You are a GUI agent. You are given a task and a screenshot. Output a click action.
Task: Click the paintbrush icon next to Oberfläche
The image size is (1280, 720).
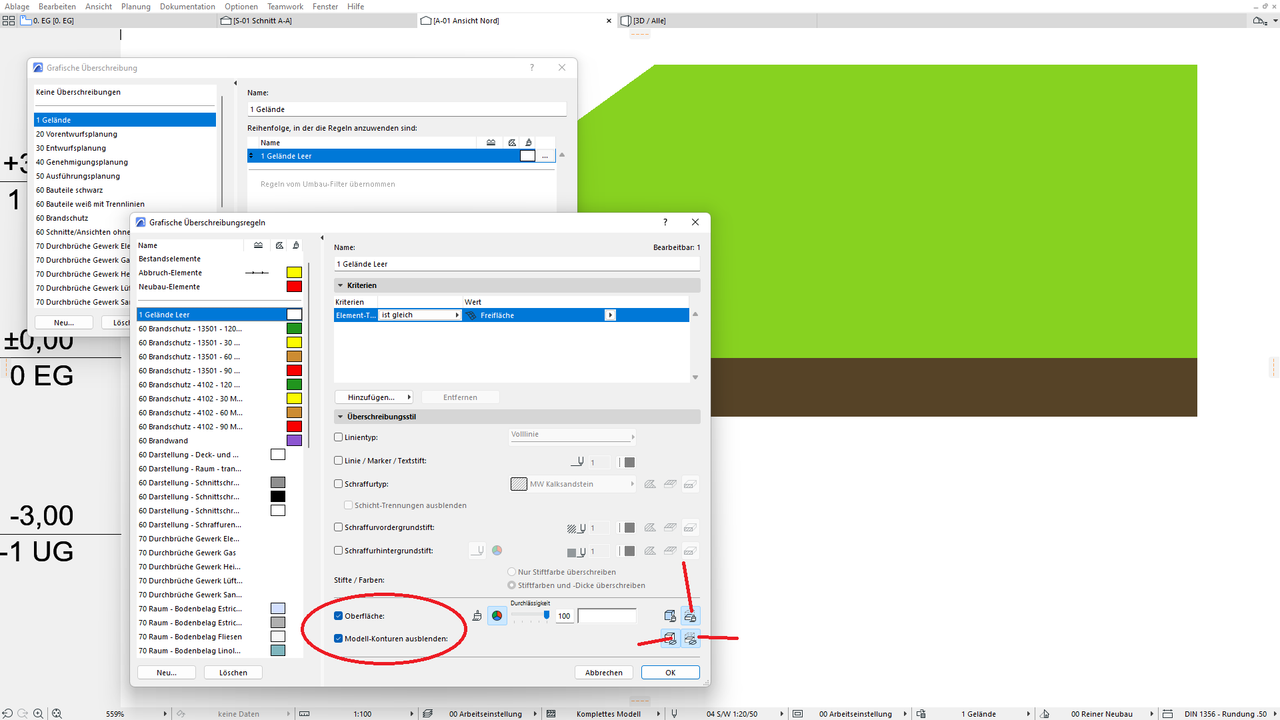tap(477, 615)
